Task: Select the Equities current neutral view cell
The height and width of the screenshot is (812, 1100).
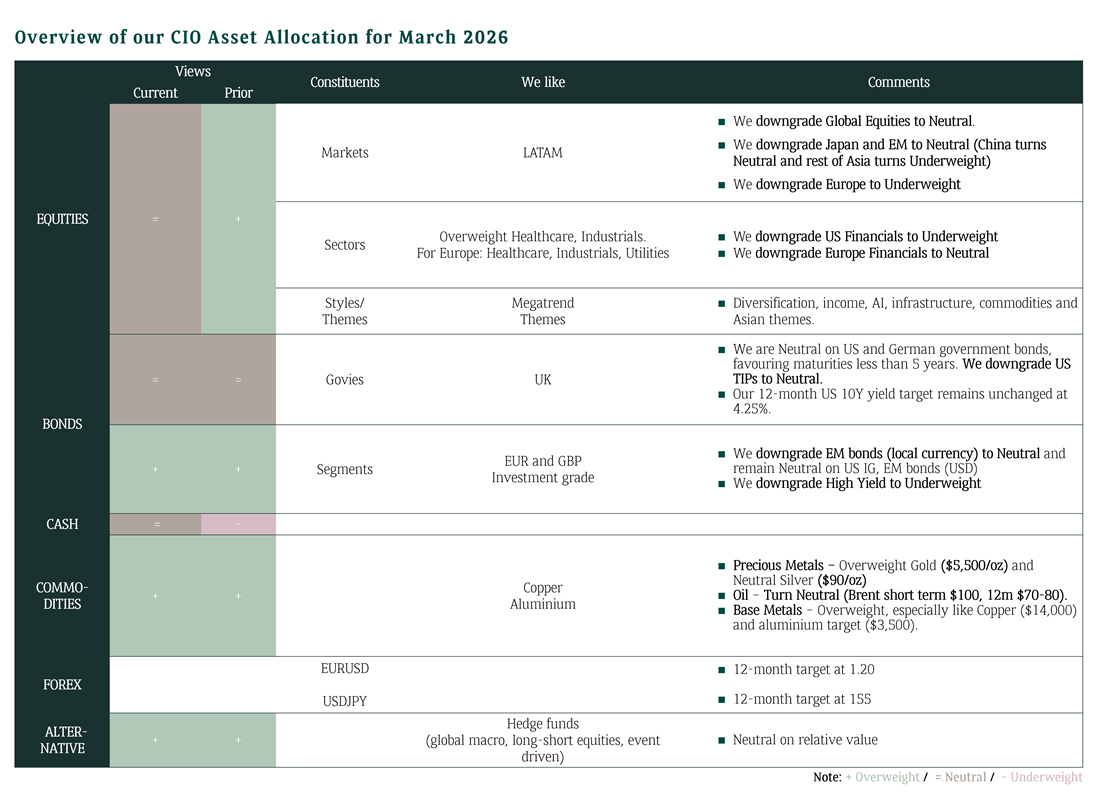Action: point(155,219)
